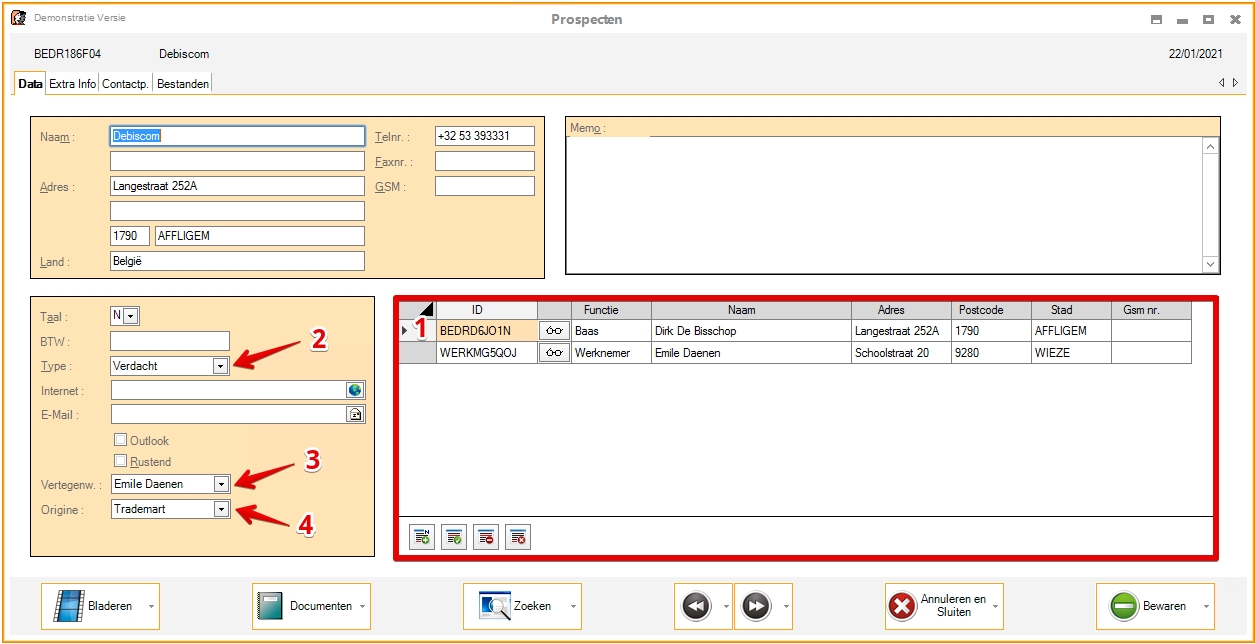
Task: Switch to the Extra Info tab
Action: pos(73,84)
